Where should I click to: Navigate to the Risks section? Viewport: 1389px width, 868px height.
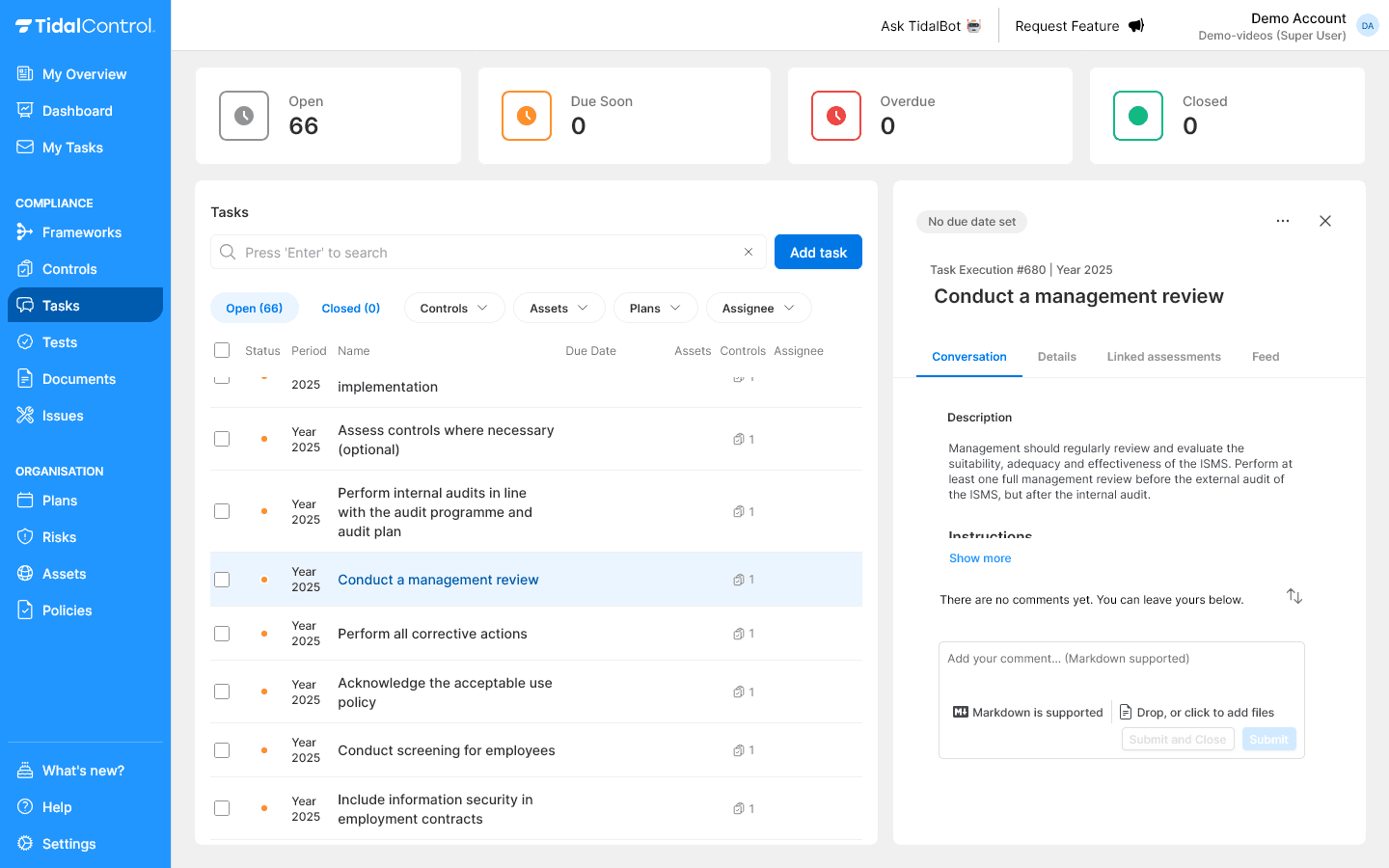pyautogui.click(x=61, y=536)
